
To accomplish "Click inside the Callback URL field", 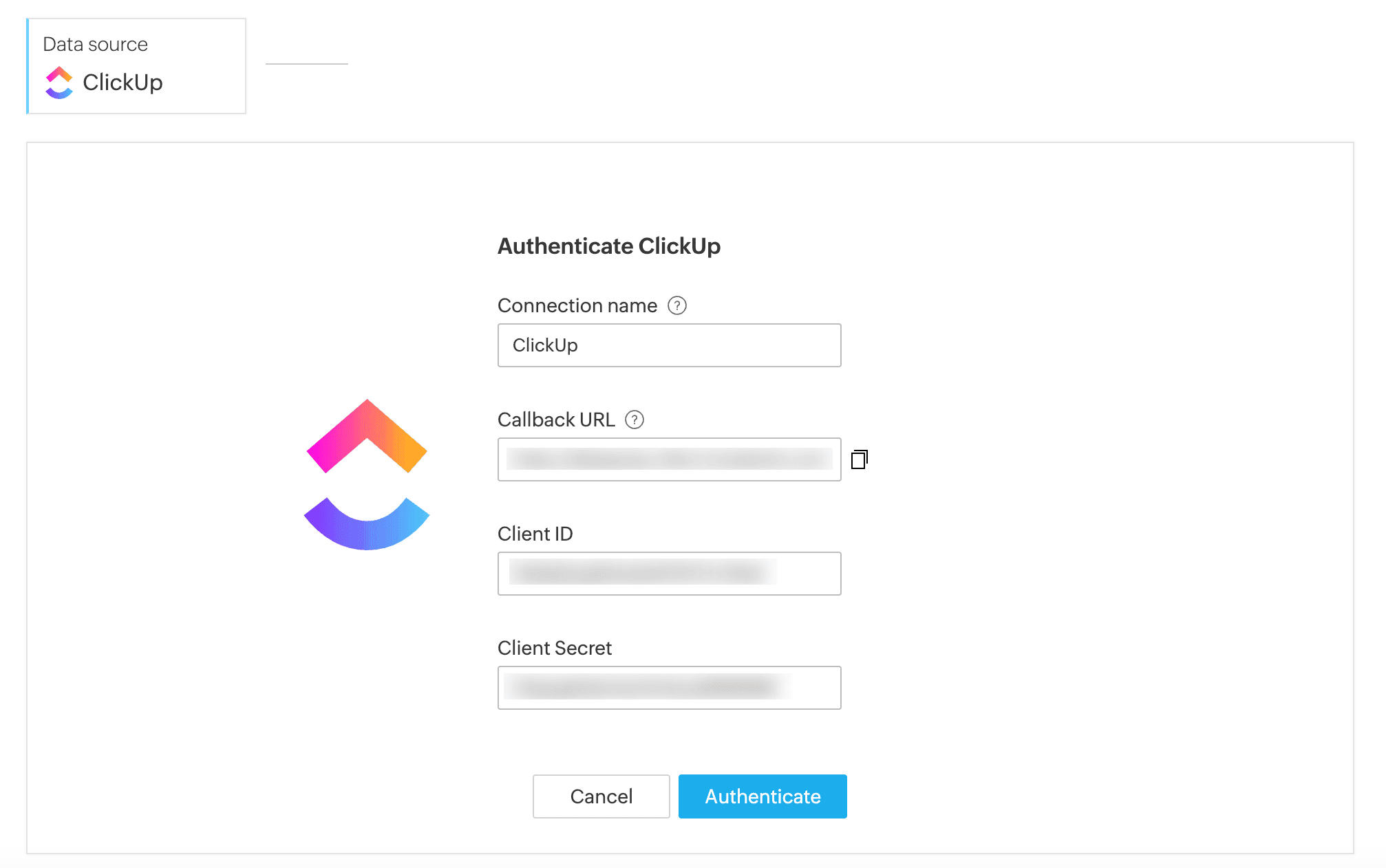I will (669, 459).
